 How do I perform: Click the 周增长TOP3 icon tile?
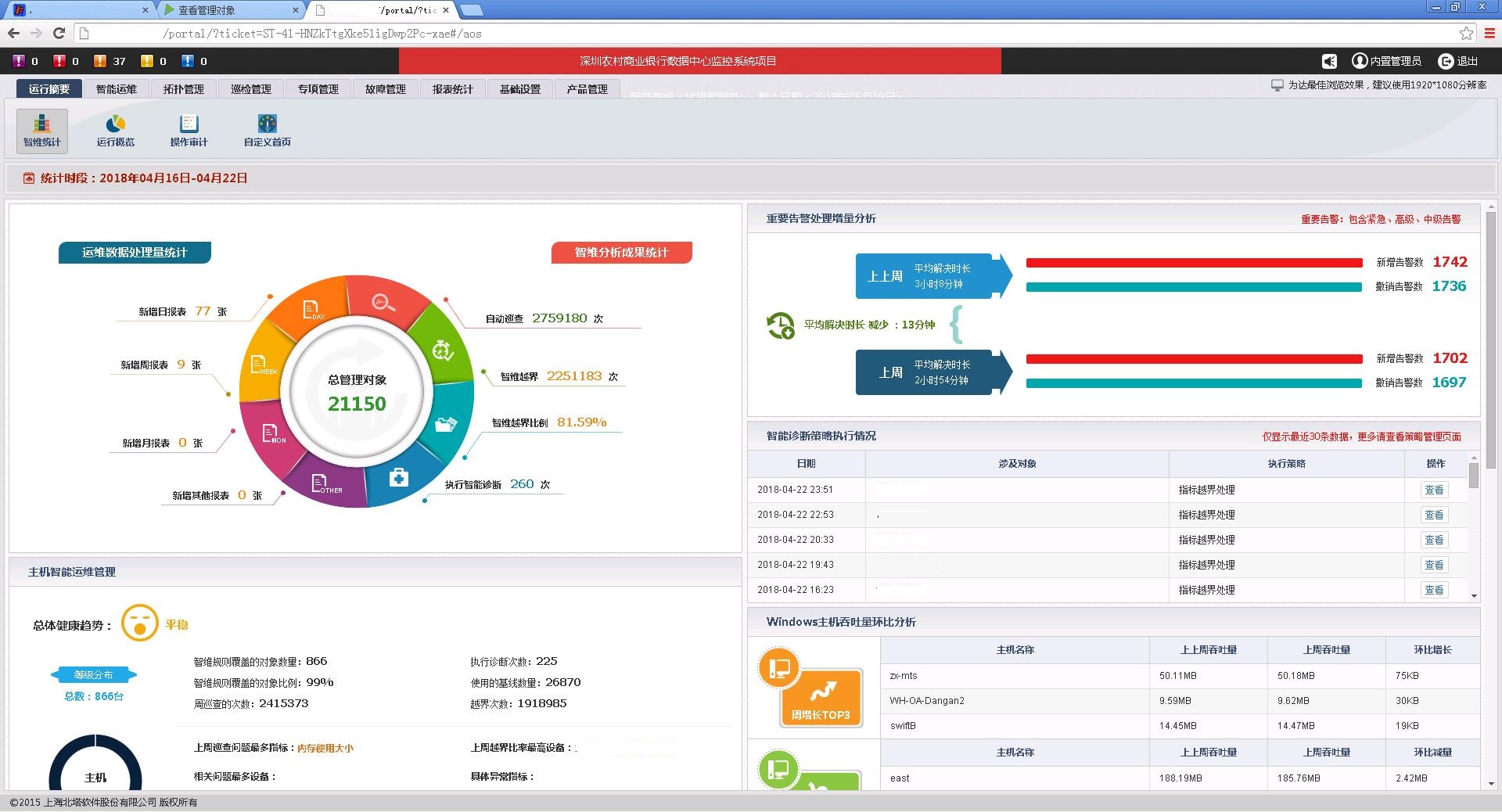click(x=820, y=698)
